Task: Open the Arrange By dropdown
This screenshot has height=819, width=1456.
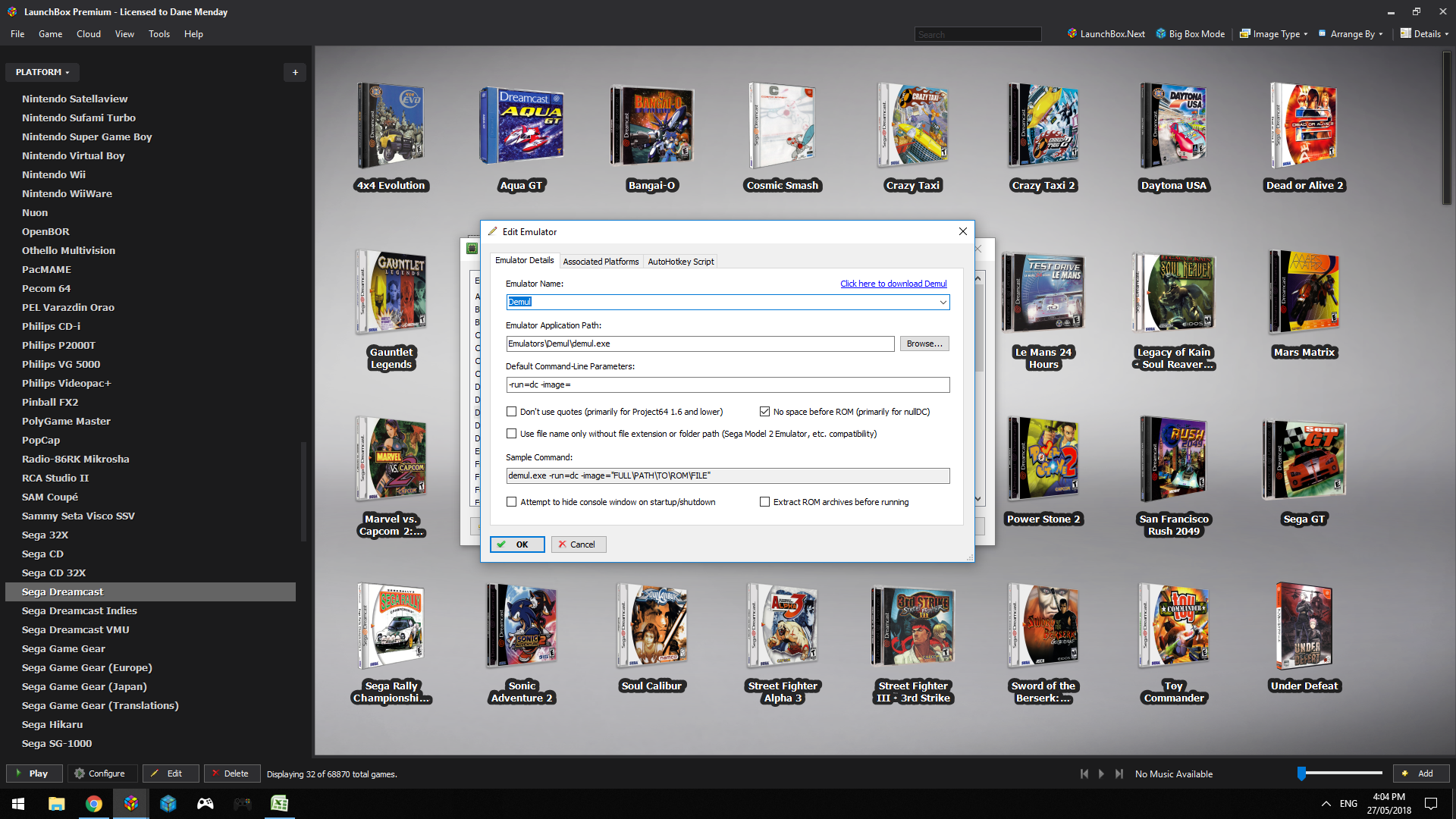Action: tap(1351, 34)
